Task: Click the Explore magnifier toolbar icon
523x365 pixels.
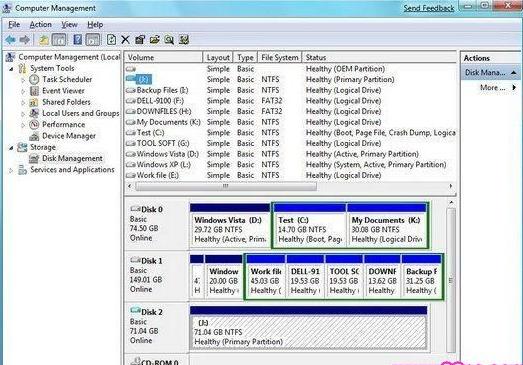Action: [169, 40]
